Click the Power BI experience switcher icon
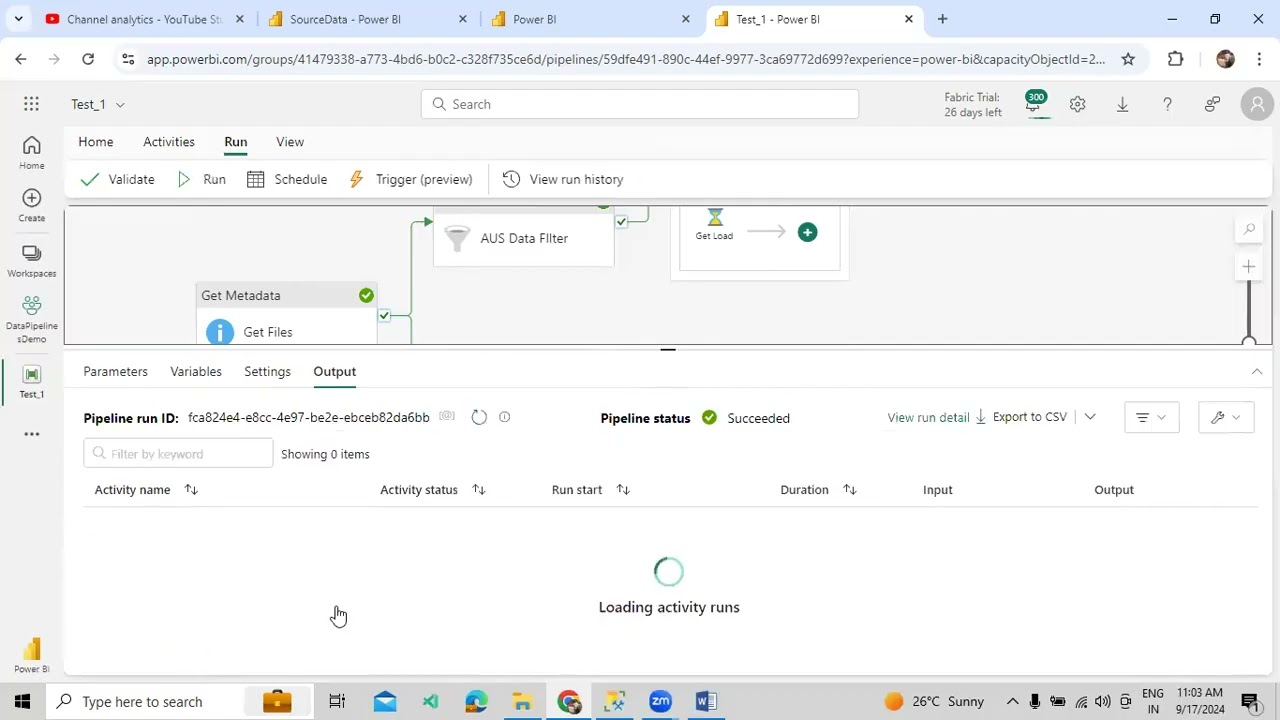1280x720 pixels. click(x=31, y=656)
